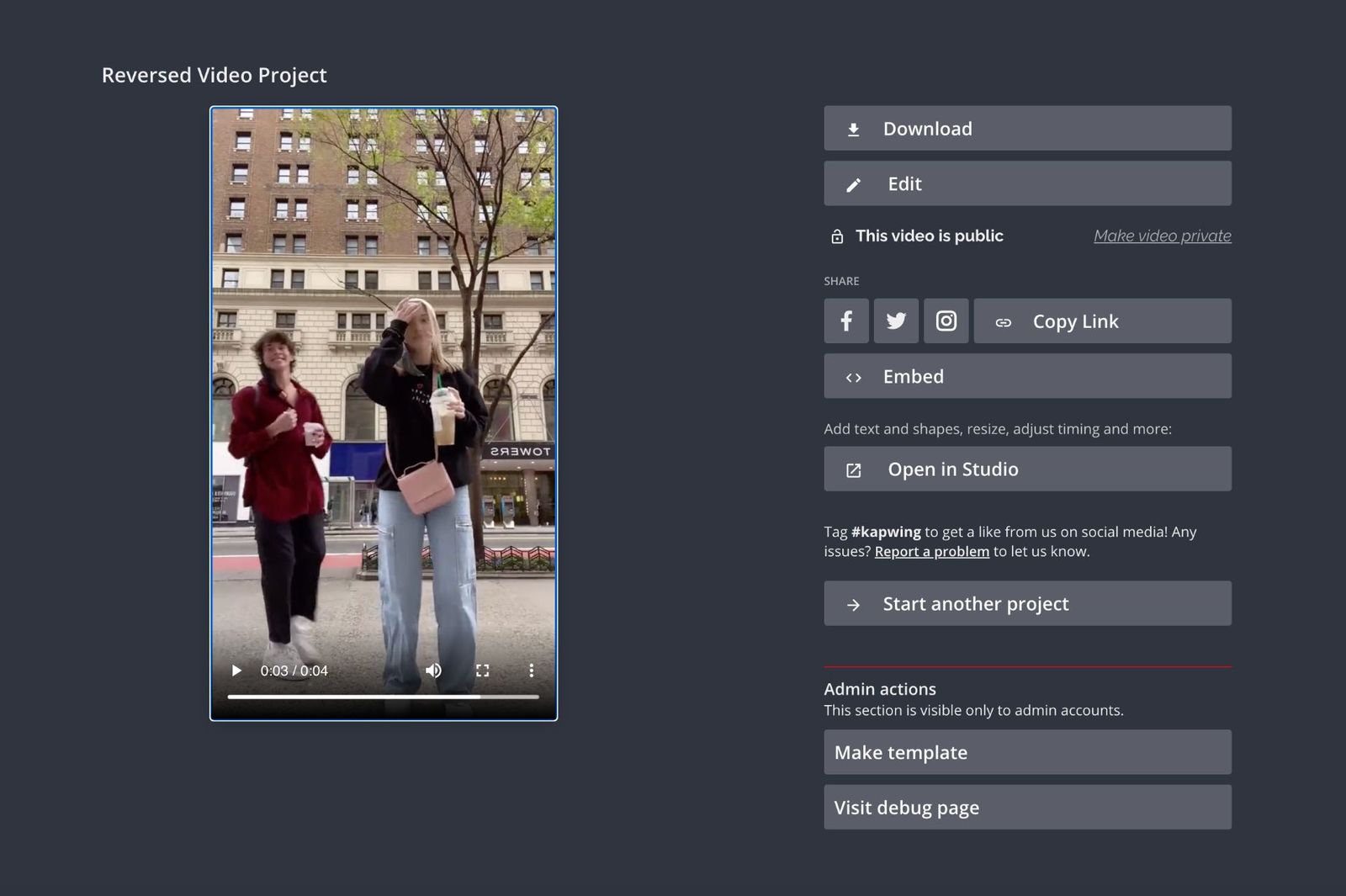
Task: Click Make template admin action
Action: tap(1027, 752)
